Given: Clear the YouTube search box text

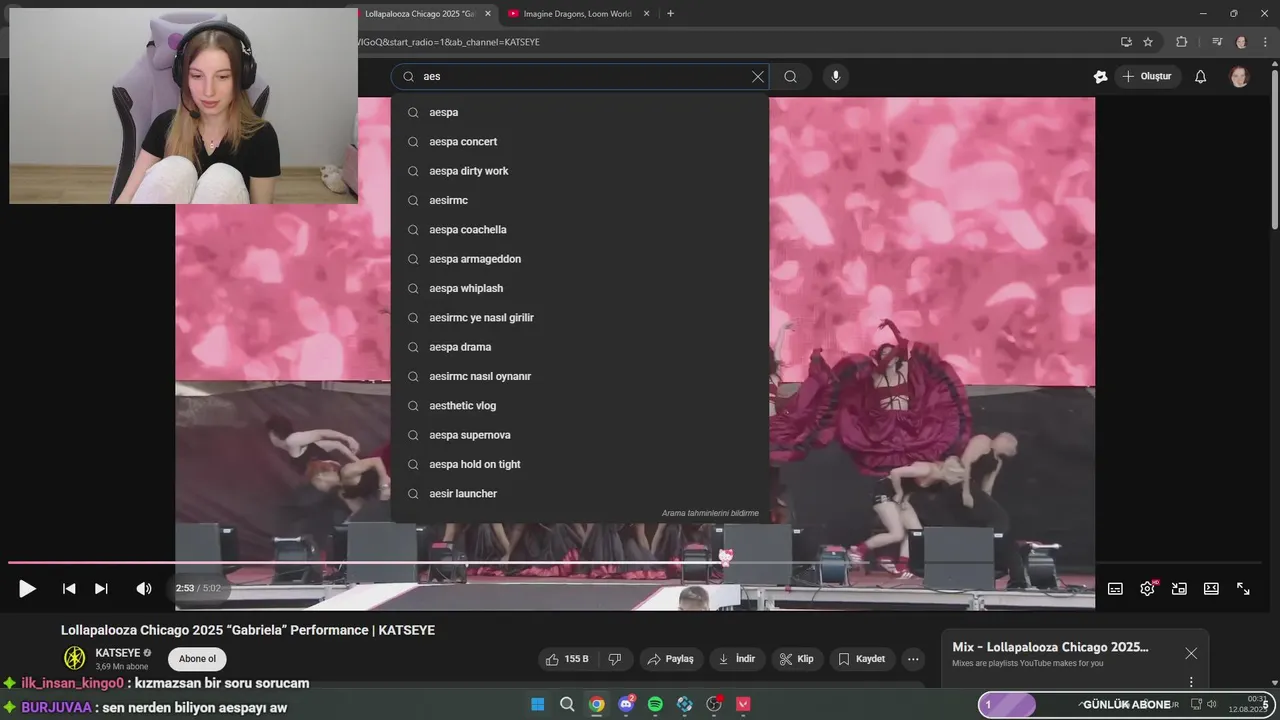Looking at the screenshot, I should coord(758,77).
